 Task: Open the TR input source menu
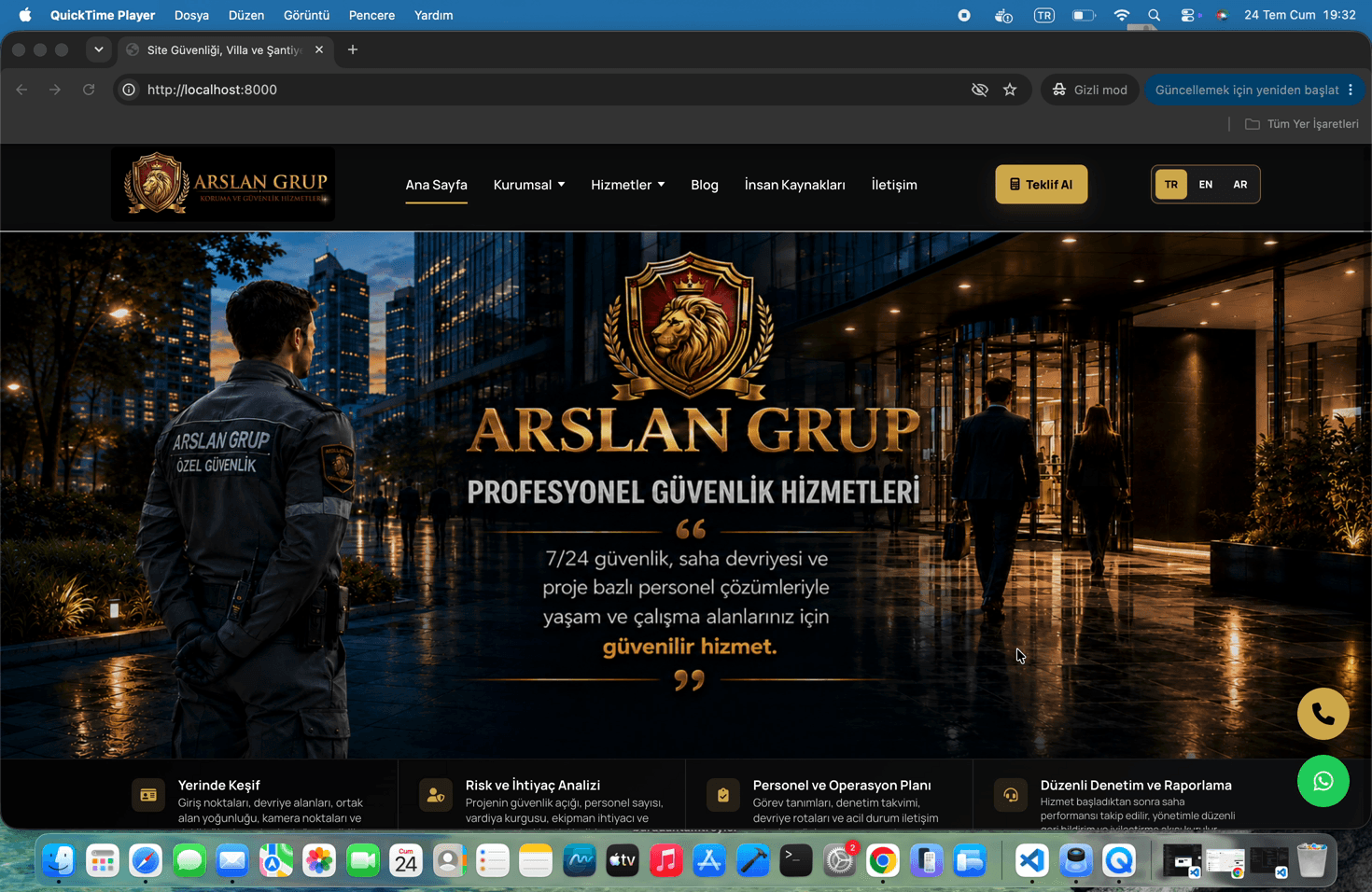pyautogui.click(x=1043, y=15)
